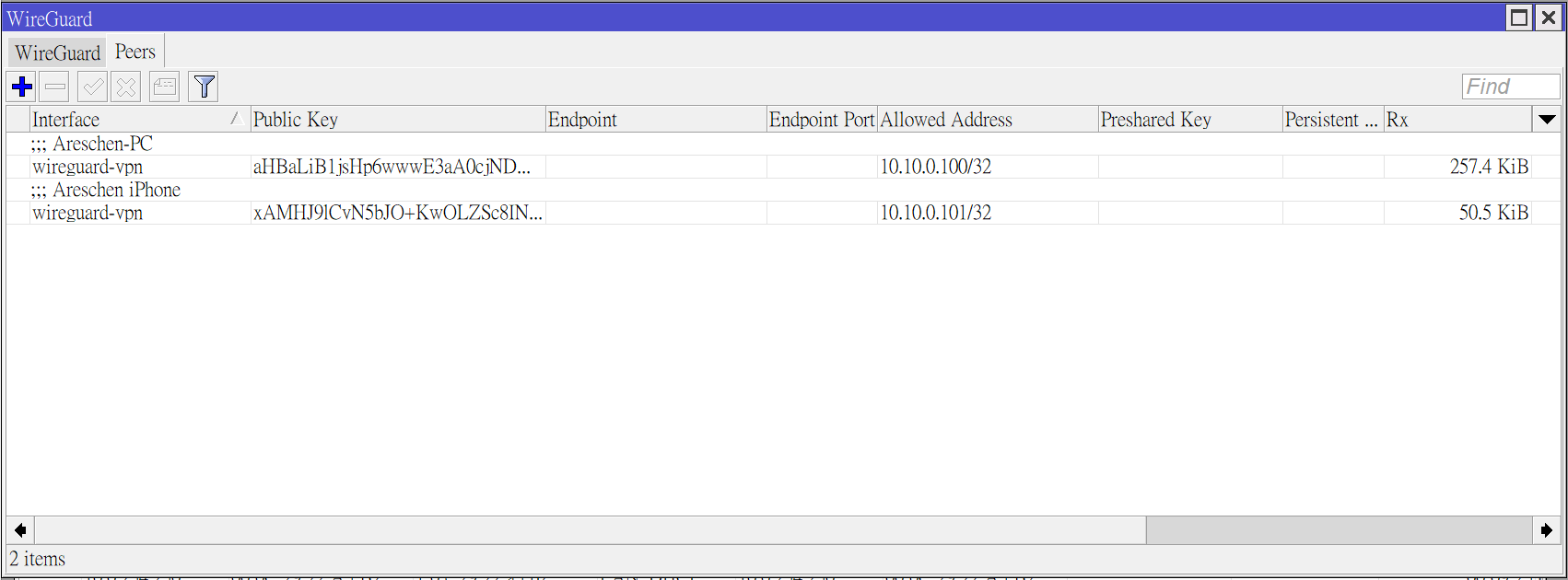The height and width of the screenshot is (580, 1568).
Task: Switch to the WireGuard tab
Action: [x=57, y=53]
